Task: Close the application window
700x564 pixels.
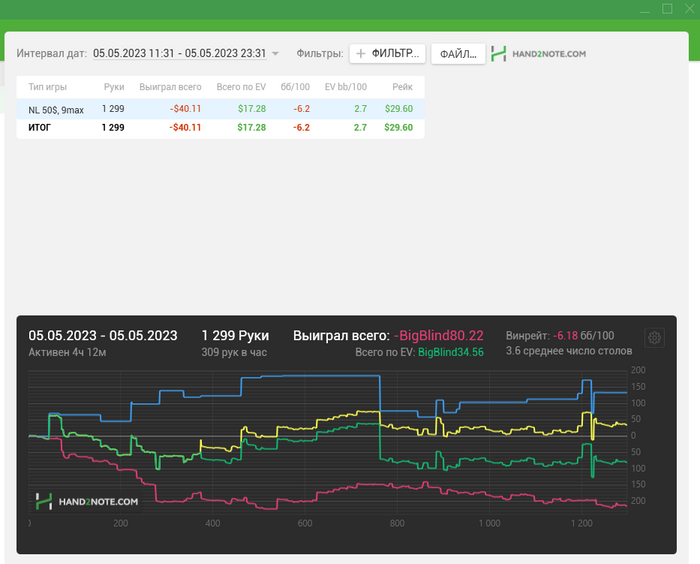Action: [x=690, y=8]
